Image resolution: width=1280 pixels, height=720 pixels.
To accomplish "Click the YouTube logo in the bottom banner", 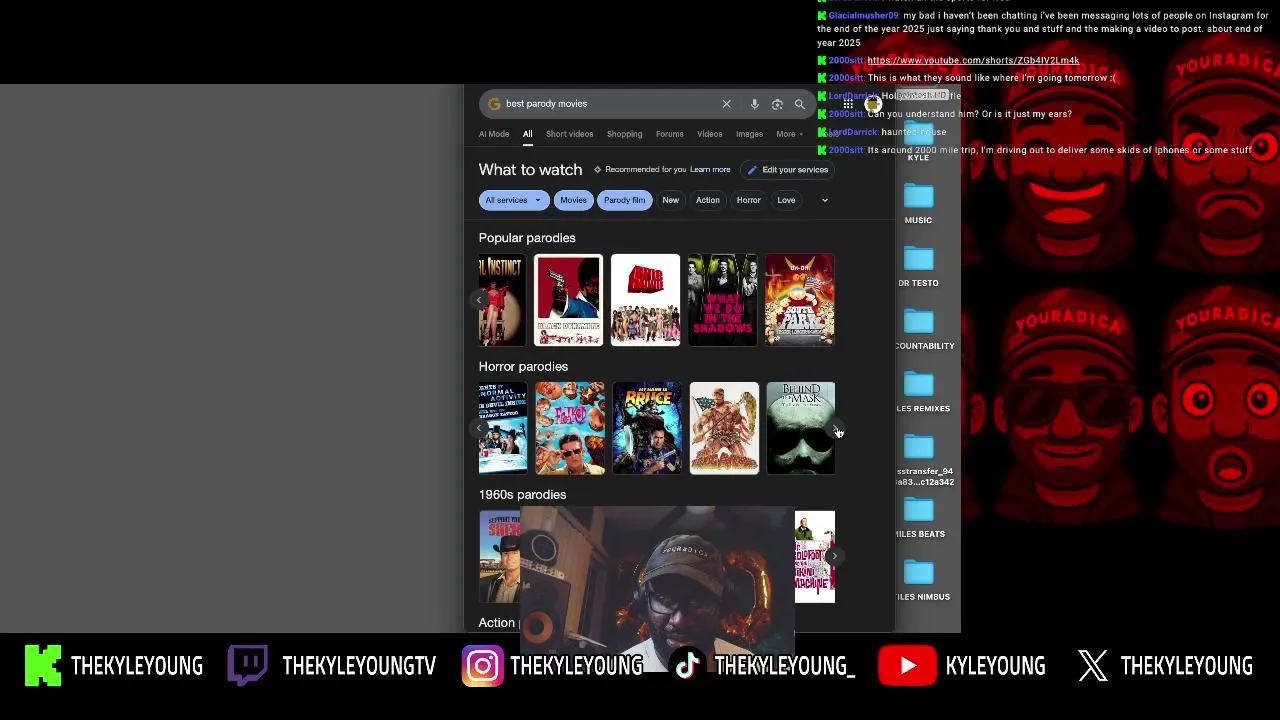I will click(x=907, y=666).
